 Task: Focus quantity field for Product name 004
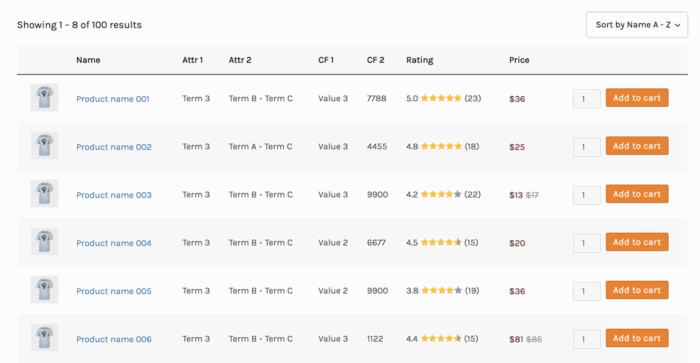tap(587, 243)
